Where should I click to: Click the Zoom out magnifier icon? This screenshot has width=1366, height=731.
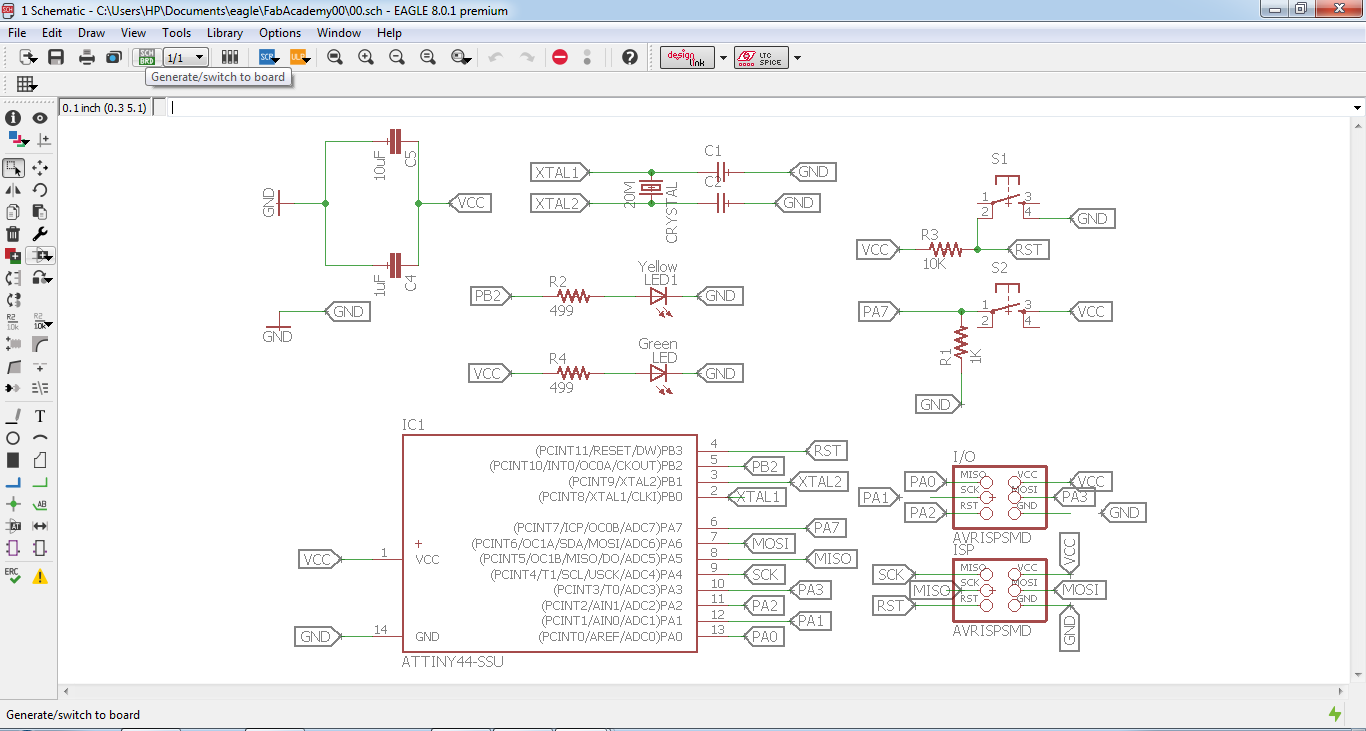(x=397, y=57)
